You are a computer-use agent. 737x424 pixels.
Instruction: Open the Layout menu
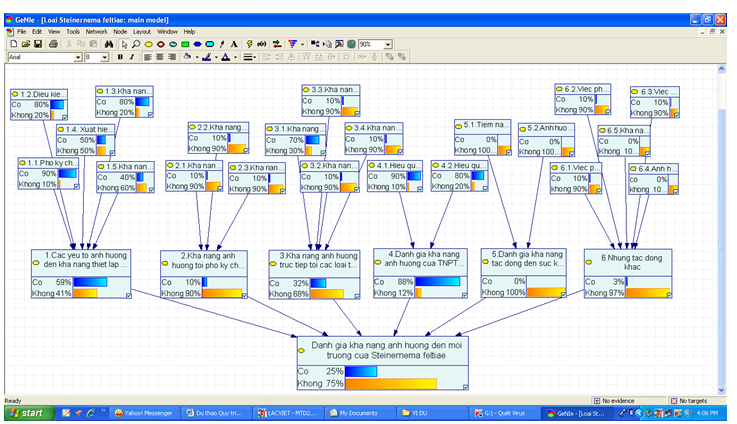(x=142, y=32)
